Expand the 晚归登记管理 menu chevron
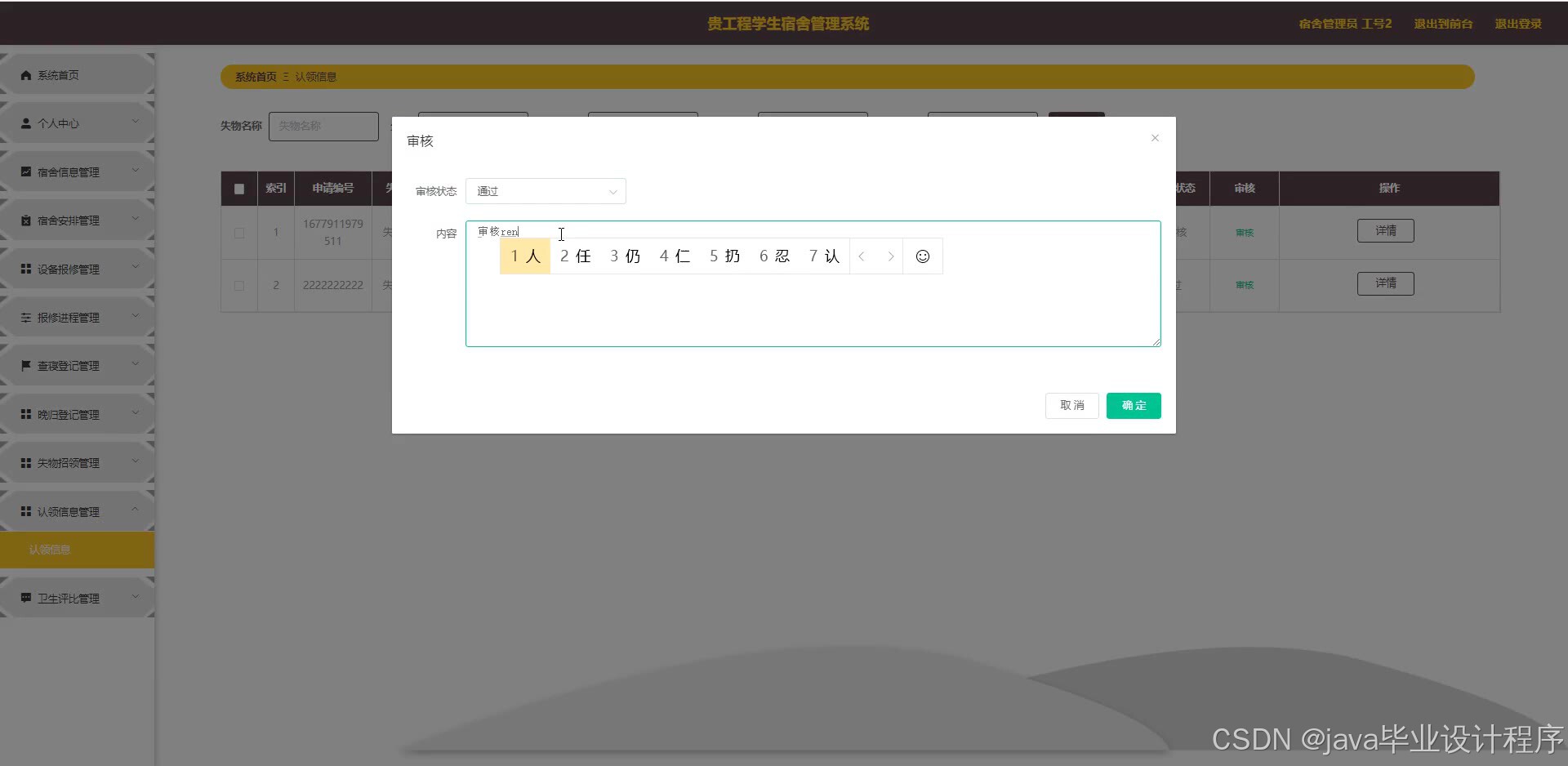The width and height of the screenshot is (1568, 766). pyautogui.click(x=136, y=412)
